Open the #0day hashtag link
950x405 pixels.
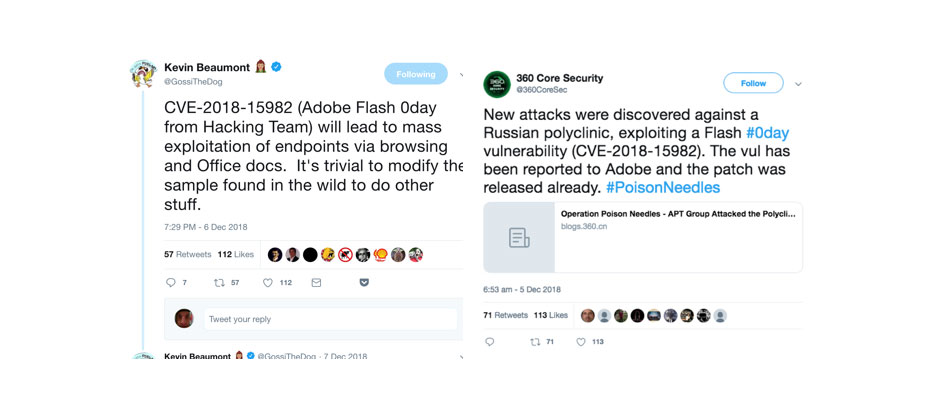771,133
